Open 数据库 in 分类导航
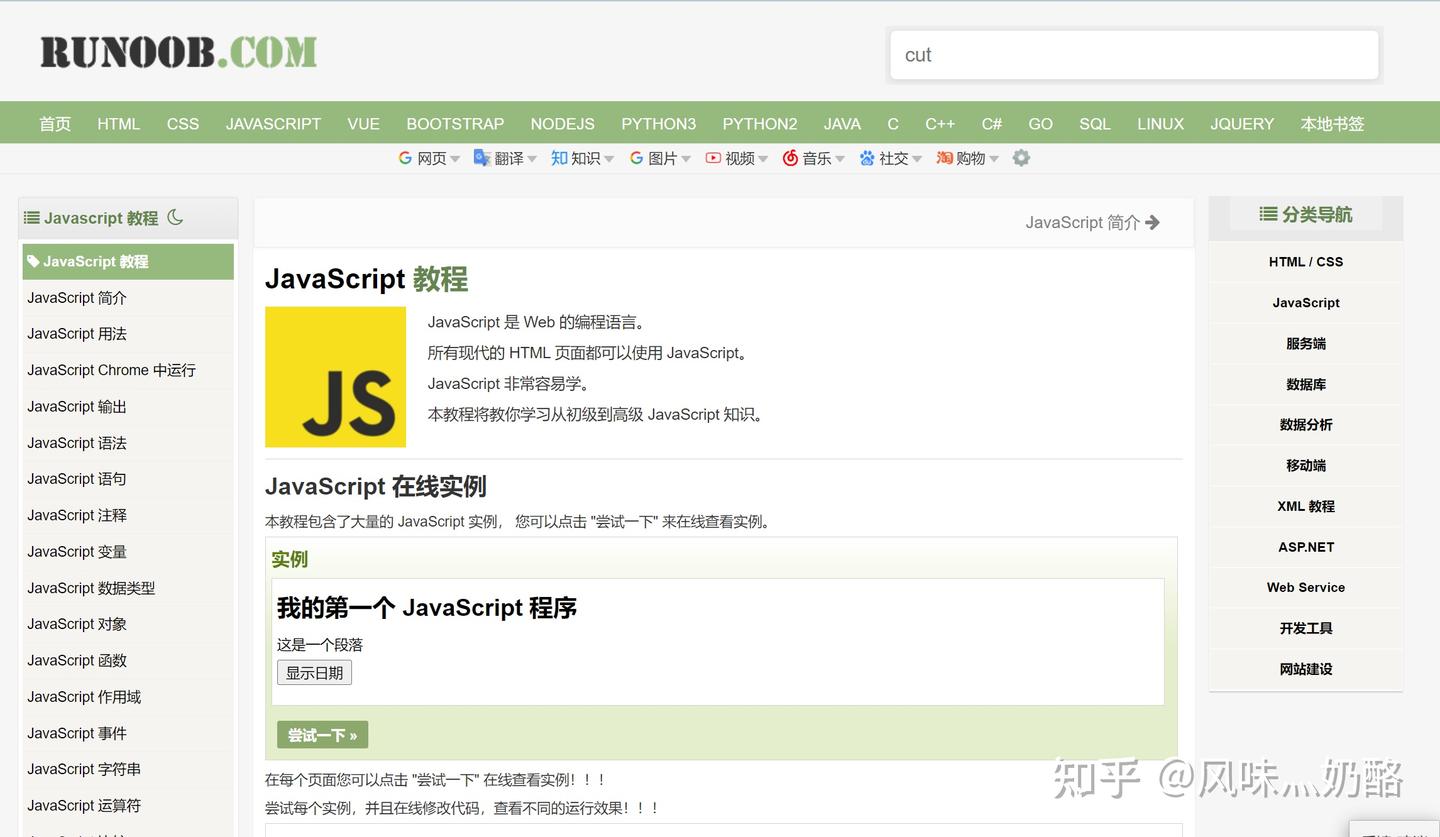The width and height of the screenshot is (1440, 837). pos(1306,385)
